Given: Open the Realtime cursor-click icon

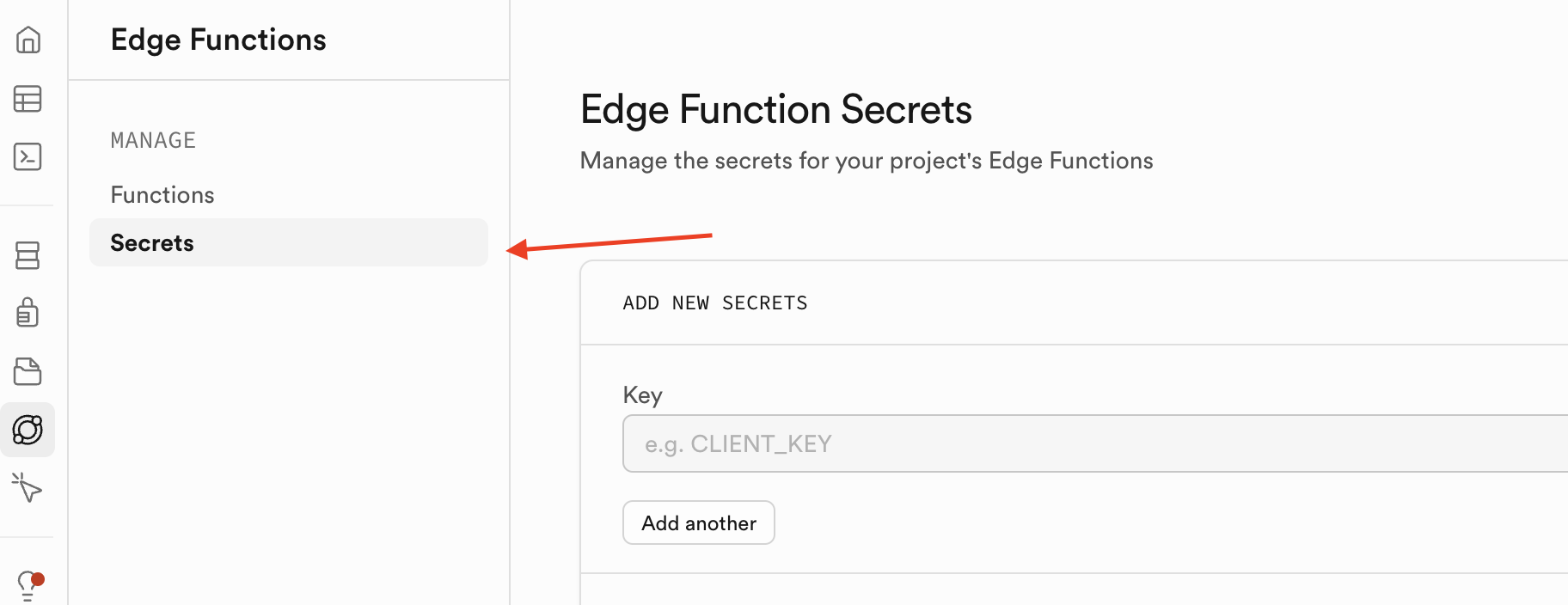Looking at the screenshot, I should pos(27,487).
